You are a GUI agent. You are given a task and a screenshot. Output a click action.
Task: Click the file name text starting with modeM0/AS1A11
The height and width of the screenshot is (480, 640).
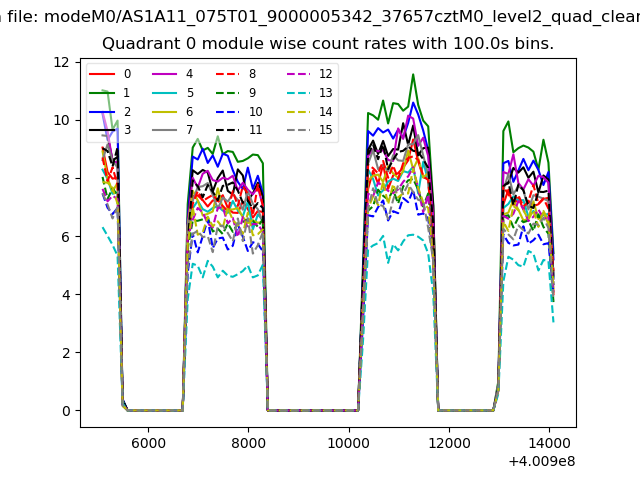pyautogui.click(x=342, y=17)
